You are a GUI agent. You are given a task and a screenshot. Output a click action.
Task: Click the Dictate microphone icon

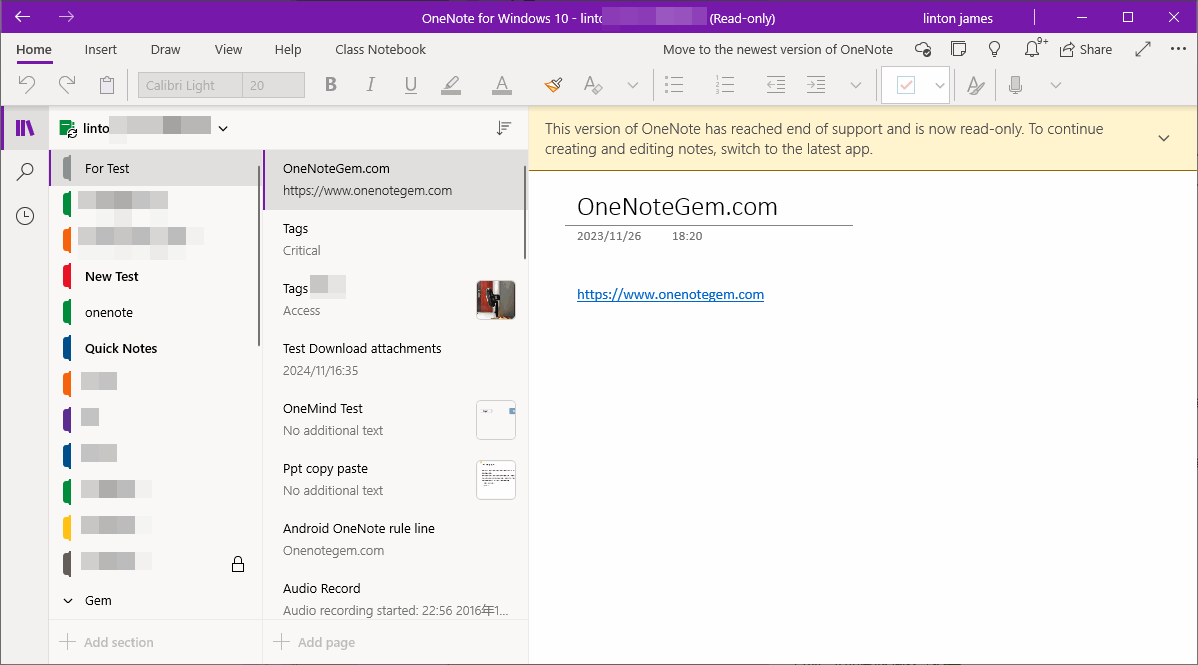tap(1016, 85)
